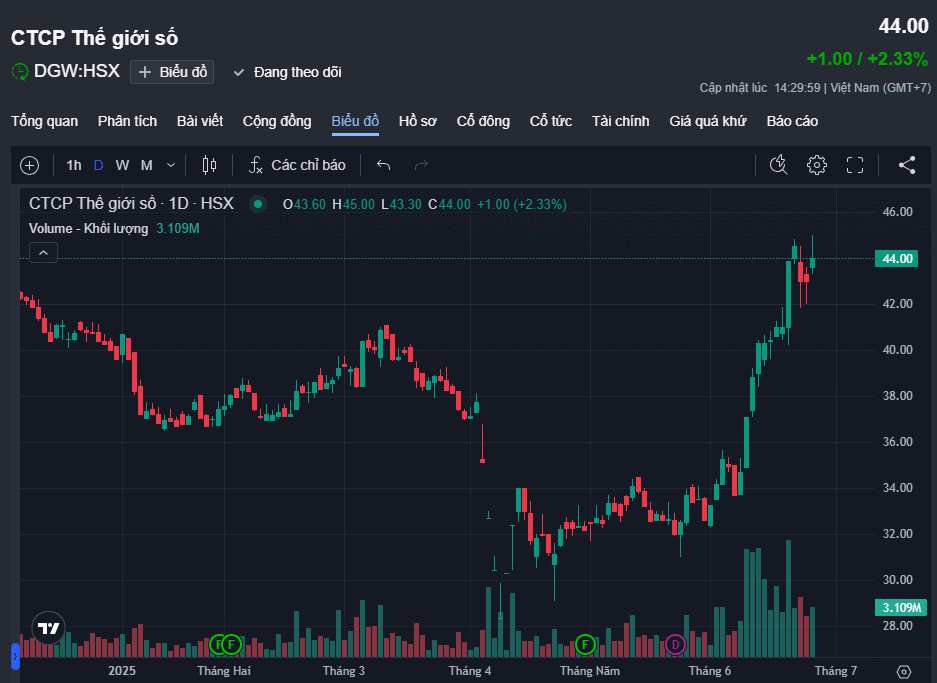937x683 pixels.
Task: Add a symbol to compare using the plus-circle icon
Action: coord(29,165)
